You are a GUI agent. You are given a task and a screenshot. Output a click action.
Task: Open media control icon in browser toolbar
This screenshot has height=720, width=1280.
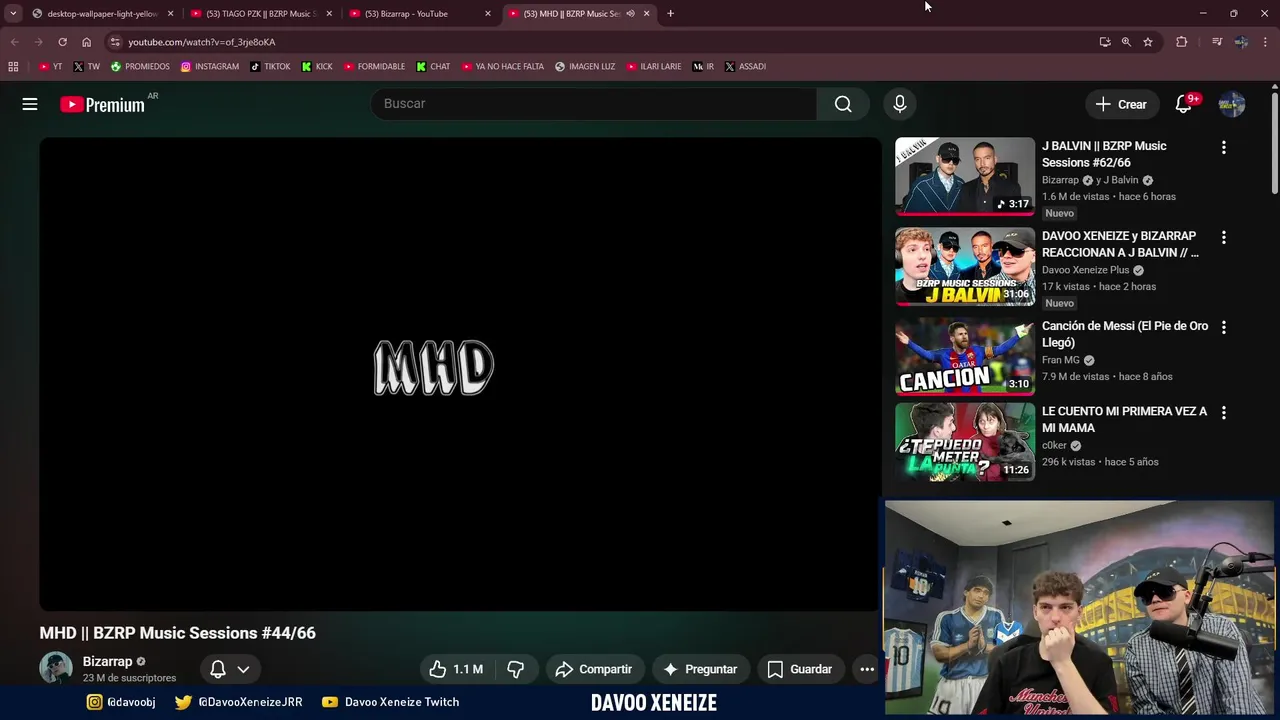coord(1216,42)
